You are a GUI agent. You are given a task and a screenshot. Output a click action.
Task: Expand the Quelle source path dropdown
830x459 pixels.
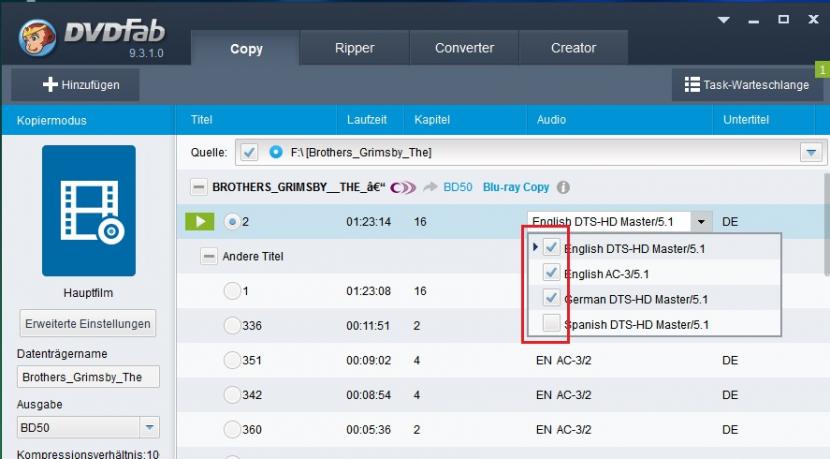(810, 152)
